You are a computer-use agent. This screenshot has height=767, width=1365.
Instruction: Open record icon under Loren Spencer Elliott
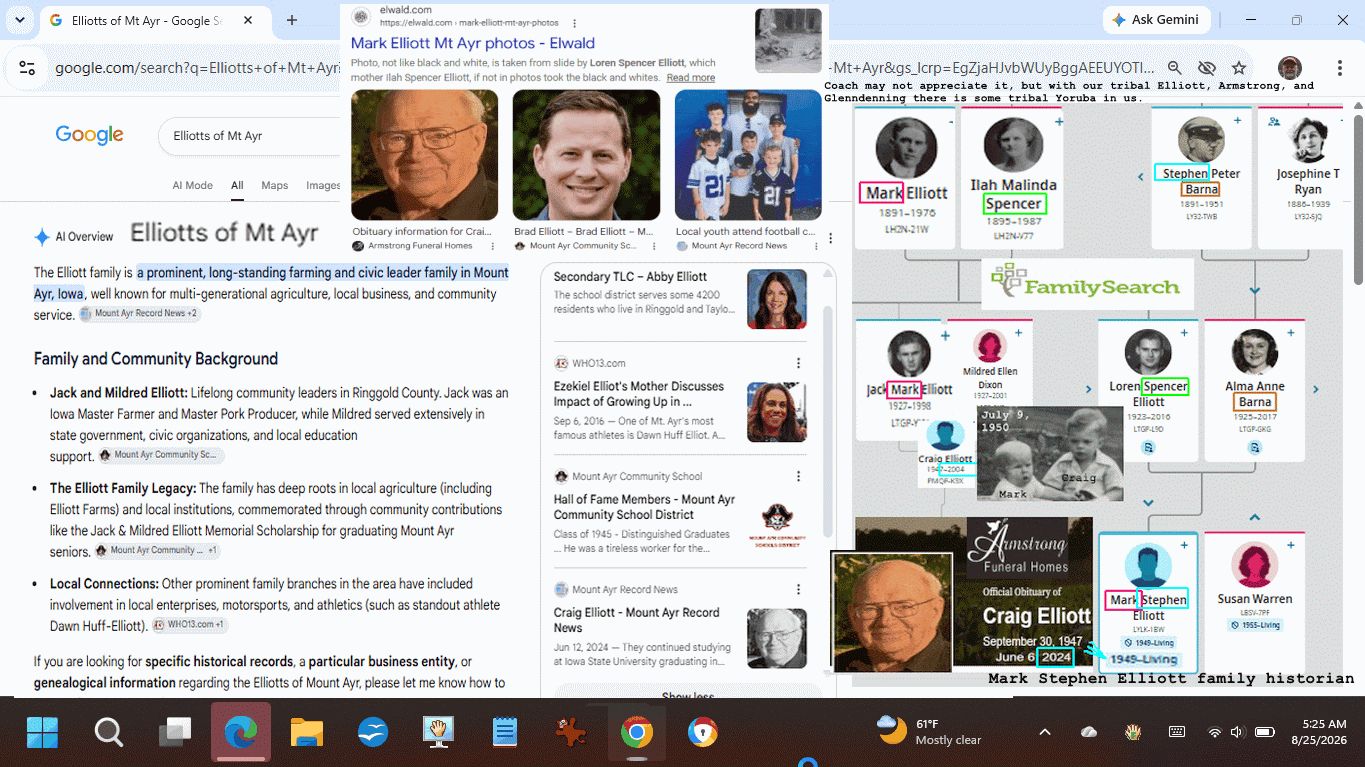tap(1148, 448)
